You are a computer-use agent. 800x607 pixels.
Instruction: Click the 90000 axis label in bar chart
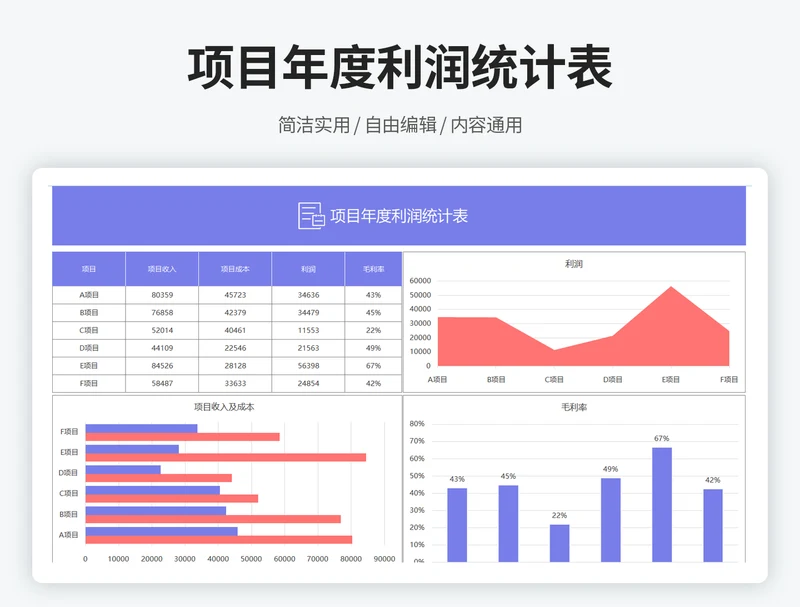pos(384,559)
